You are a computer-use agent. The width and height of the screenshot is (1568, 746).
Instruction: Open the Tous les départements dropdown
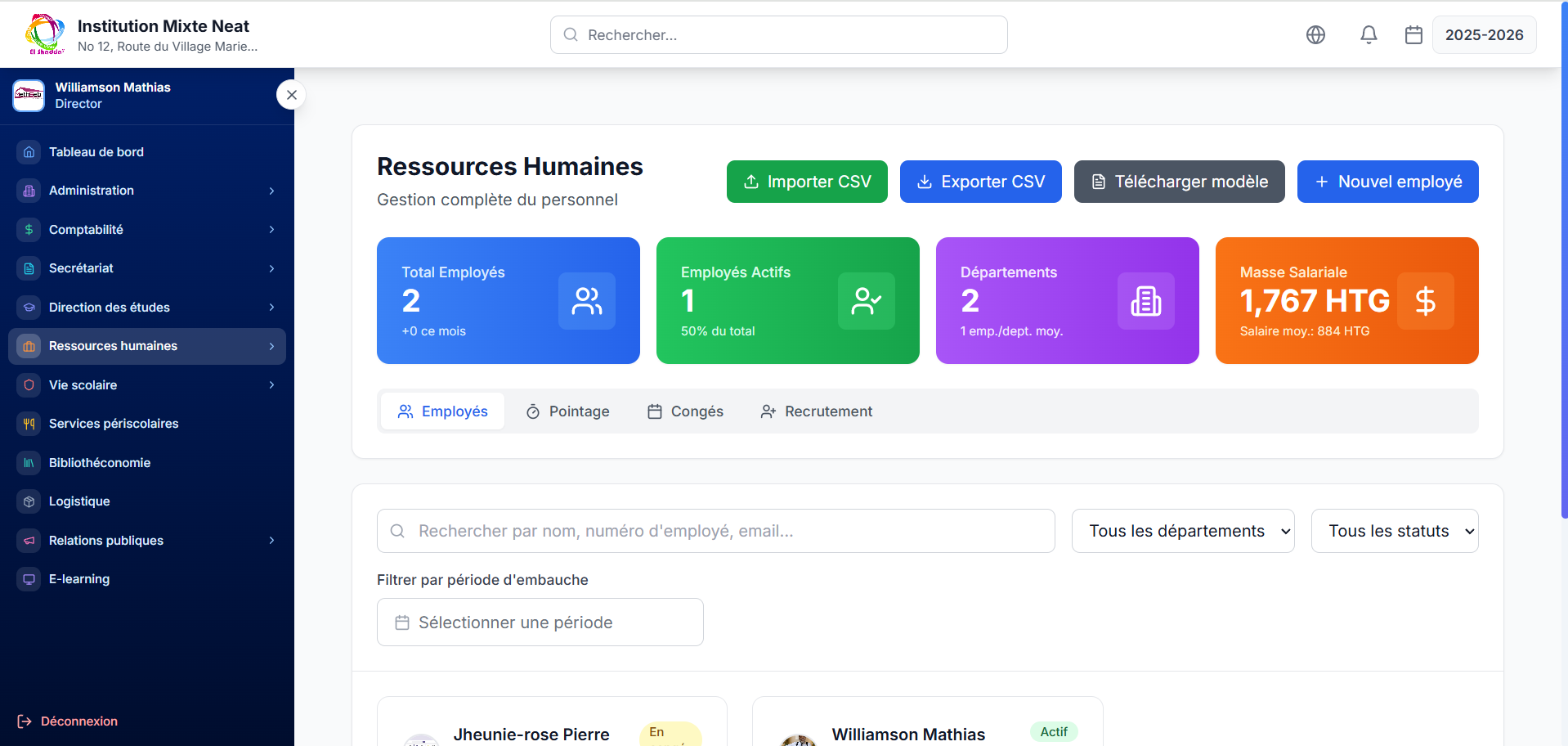pos(1182,531)
